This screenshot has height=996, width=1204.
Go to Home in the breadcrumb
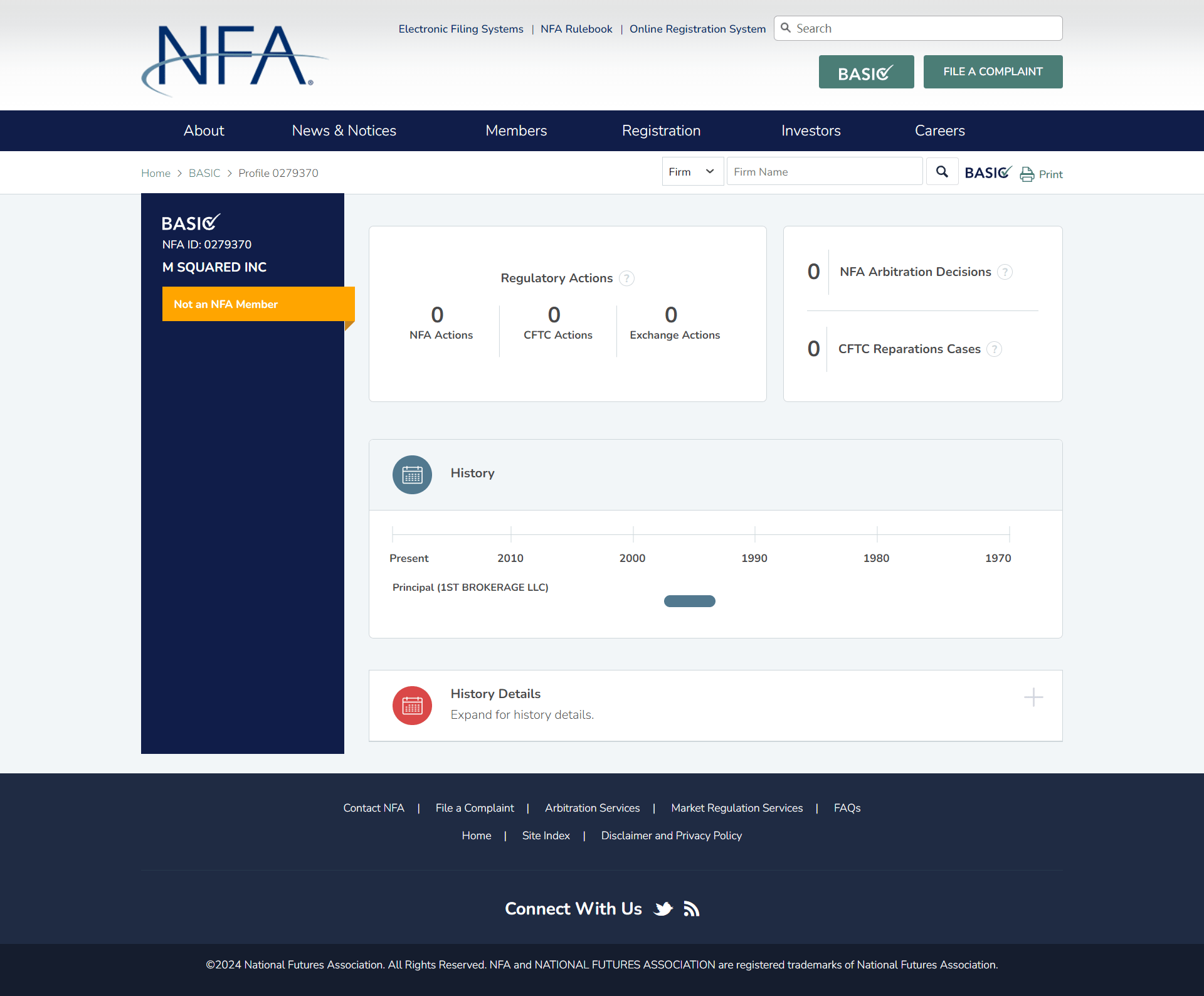point(156,173)
